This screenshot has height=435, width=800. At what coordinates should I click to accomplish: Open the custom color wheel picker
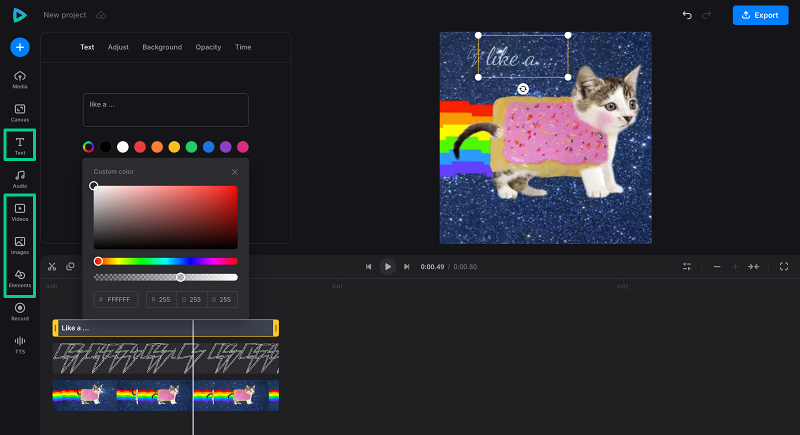click(89, 147)
